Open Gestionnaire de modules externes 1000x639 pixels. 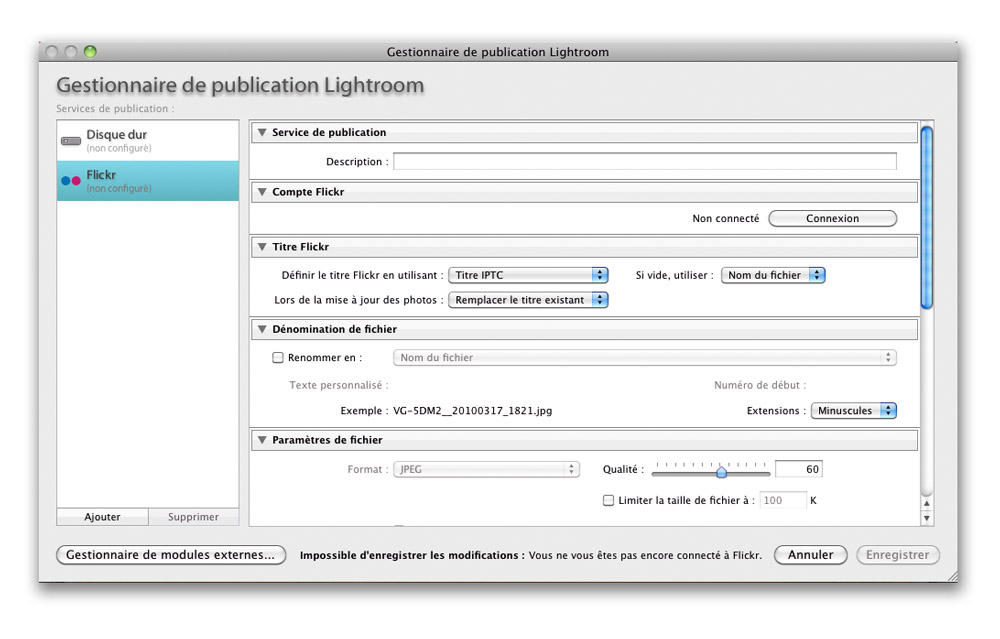coord(171,555)
